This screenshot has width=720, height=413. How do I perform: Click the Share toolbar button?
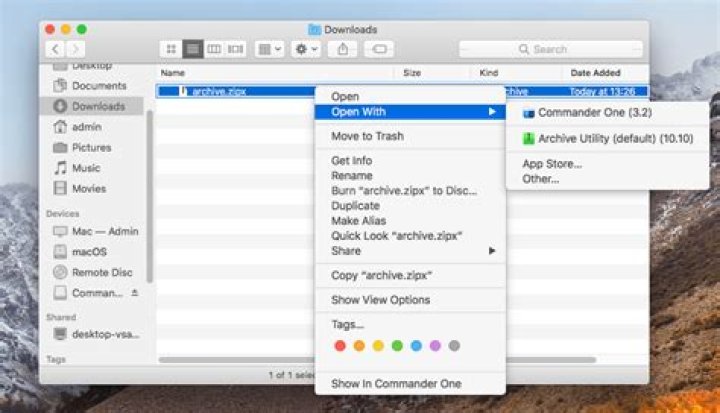[343, 49]
